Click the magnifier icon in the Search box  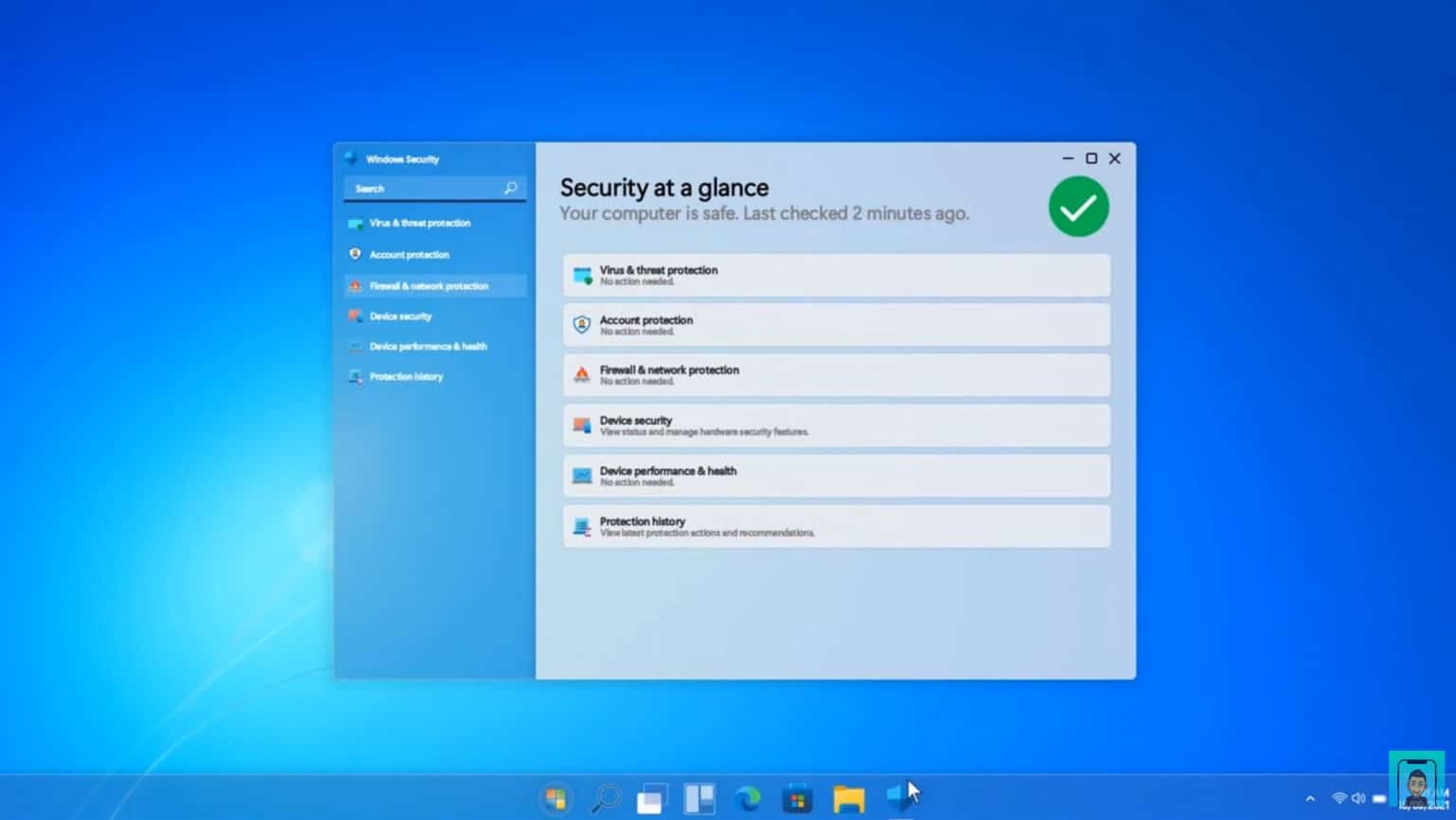511,188
